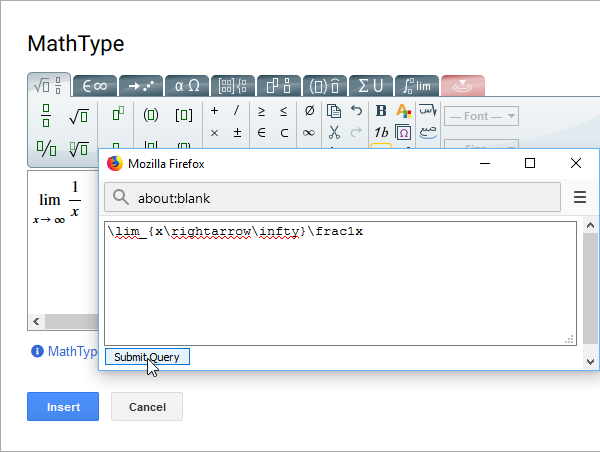Image resolution: width=600 pixels, height=452 pixels.
Task: Insert the infinity symbol
Action: [309, 132]
